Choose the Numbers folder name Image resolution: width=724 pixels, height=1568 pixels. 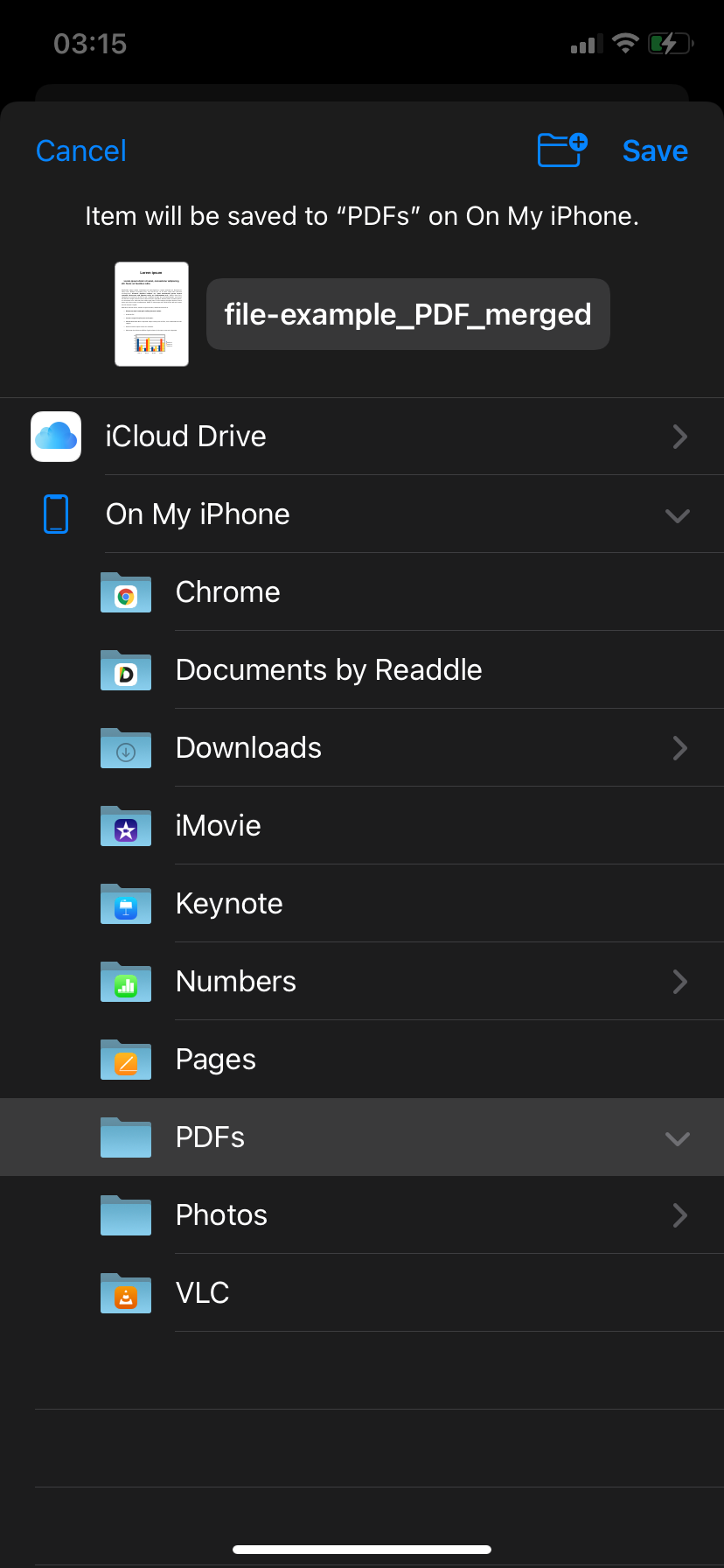(x=236, y=982)
